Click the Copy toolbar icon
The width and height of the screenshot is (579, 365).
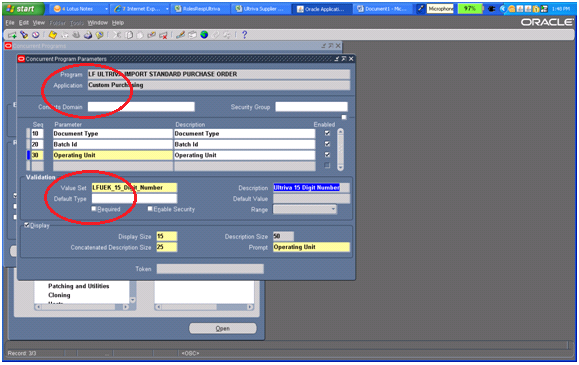[129, 35]
